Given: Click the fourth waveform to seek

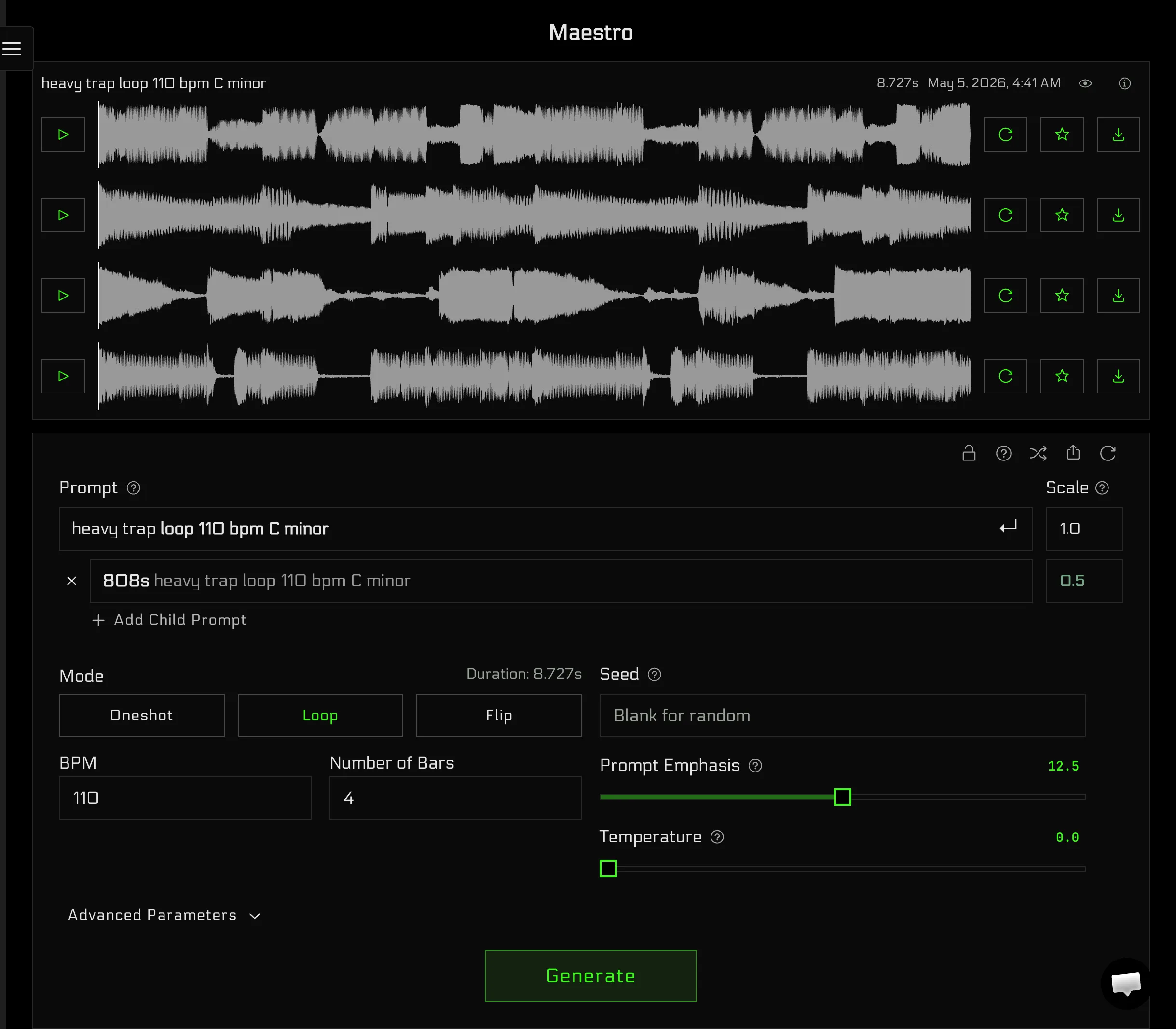Looking at the screenshot, I should [x=533, y=376].
